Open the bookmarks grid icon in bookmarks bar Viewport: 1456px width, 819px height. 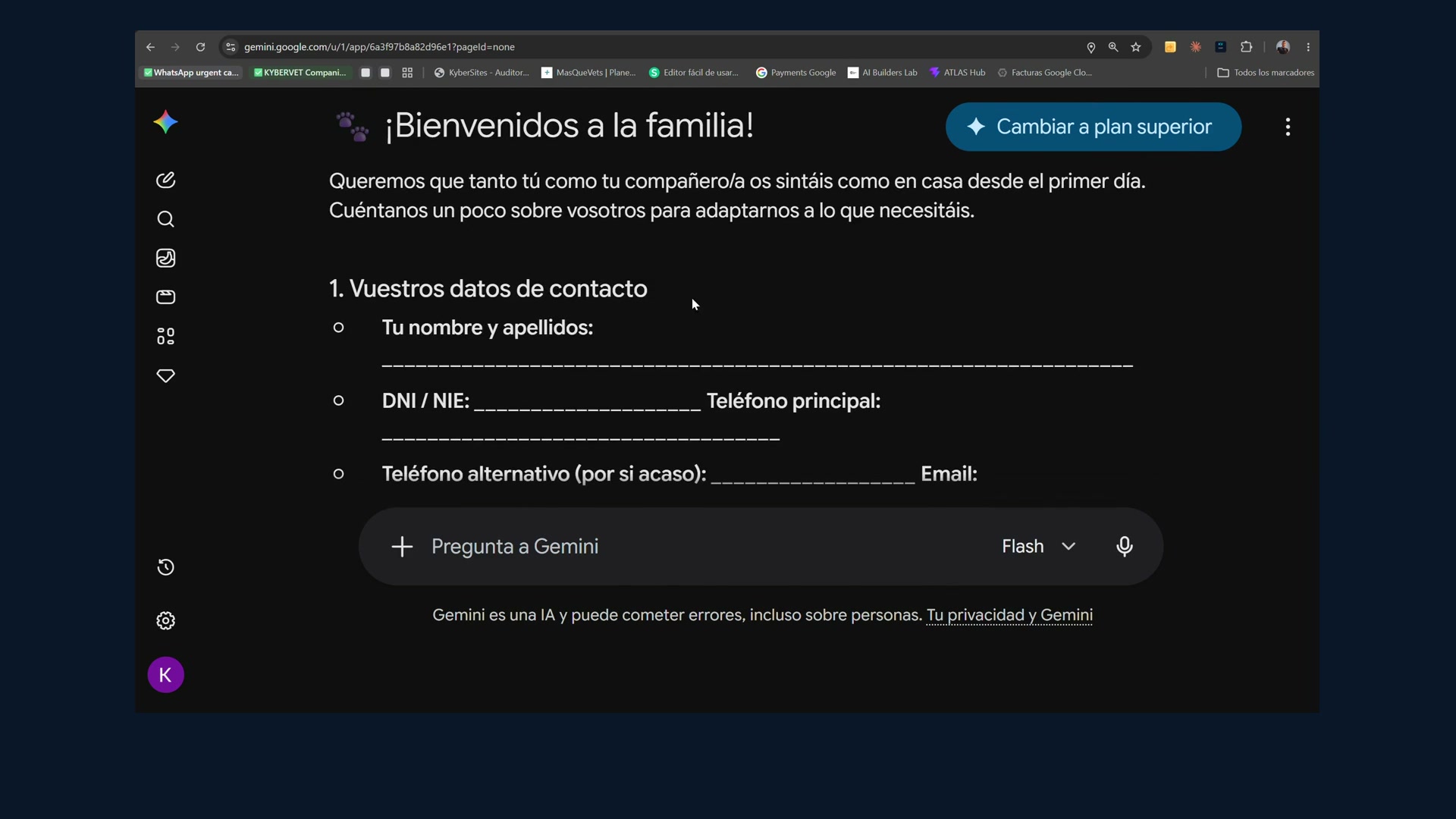tap(407, 73)
